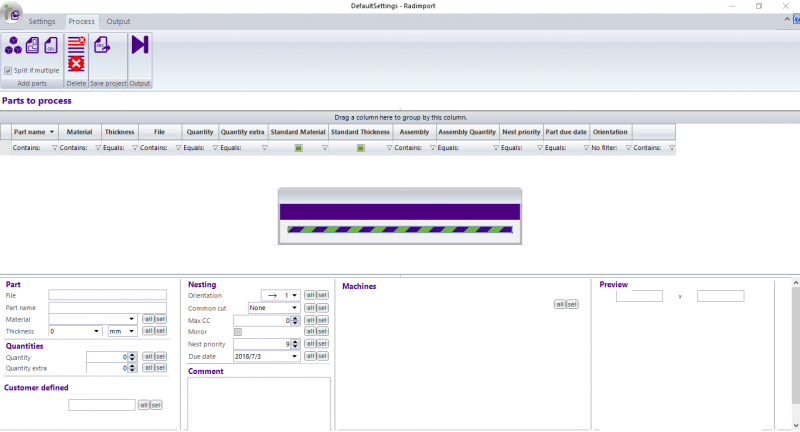Click the add parts cubes icon
This screenshot has height=432, width=800.
coord(13,45)
